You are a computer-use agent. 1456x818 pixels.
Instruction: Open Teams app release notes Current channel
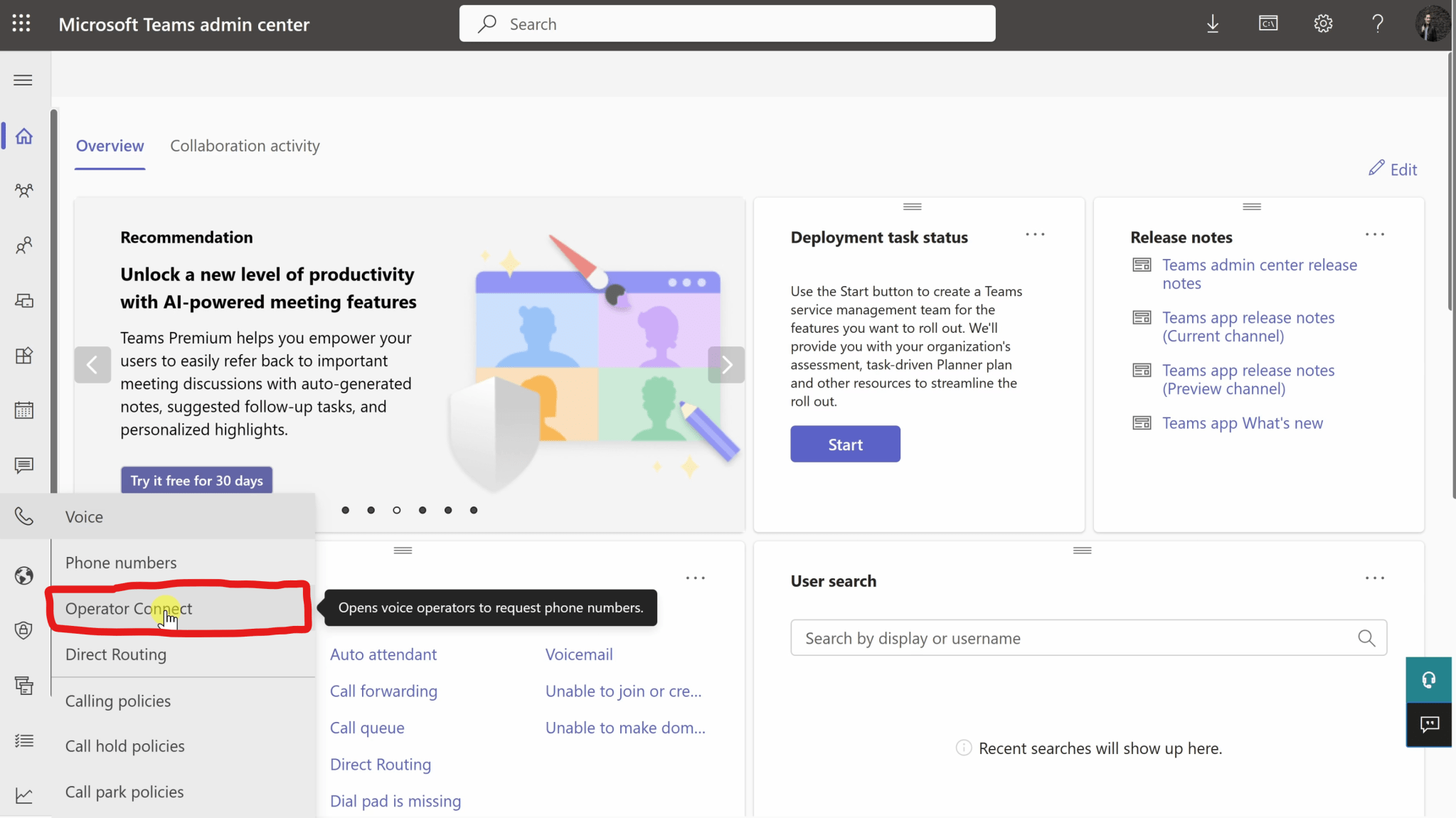click(x=1248, y=326)
